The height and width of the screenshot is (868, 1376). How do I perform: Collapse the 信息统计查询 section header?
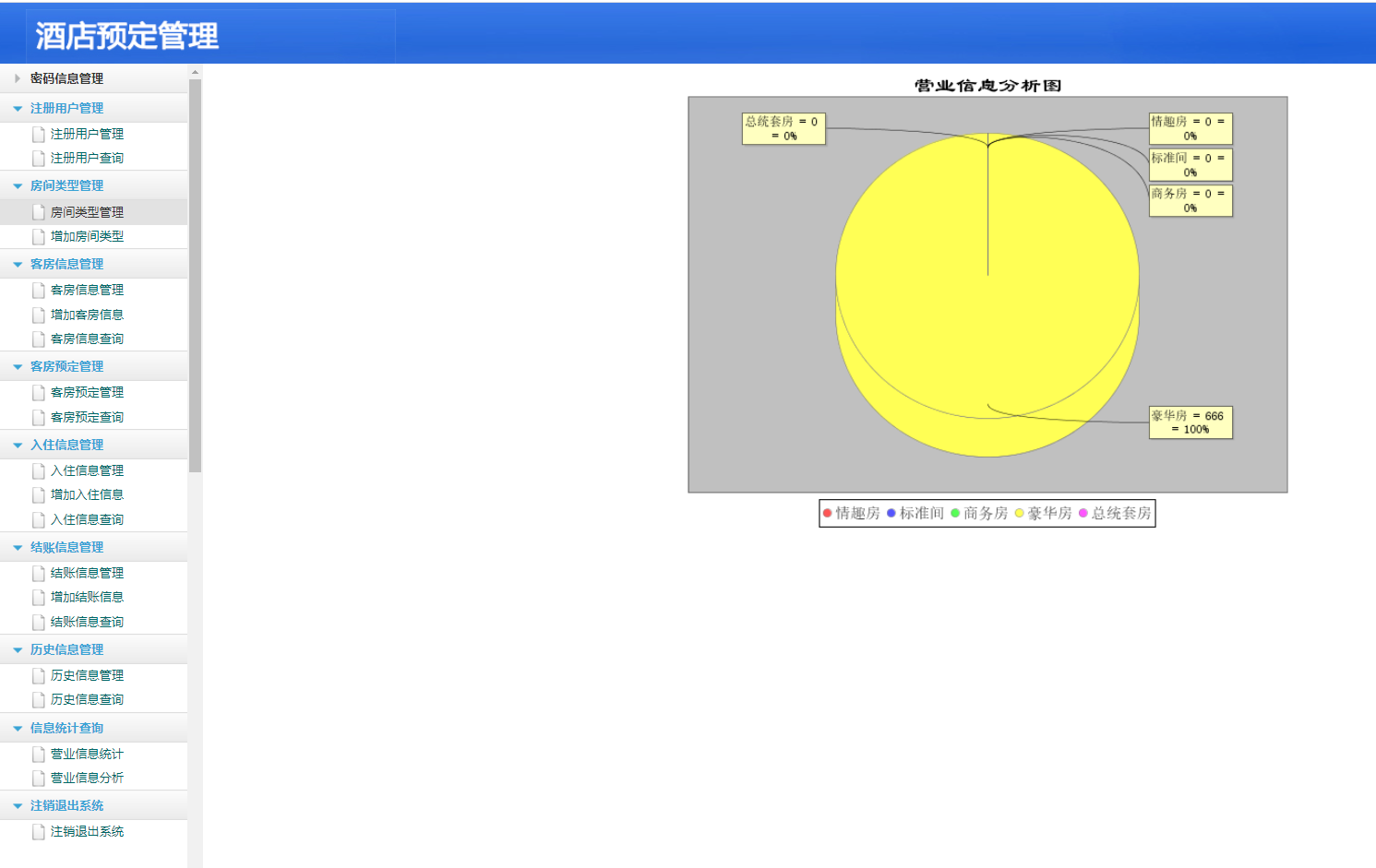[93, 728]
